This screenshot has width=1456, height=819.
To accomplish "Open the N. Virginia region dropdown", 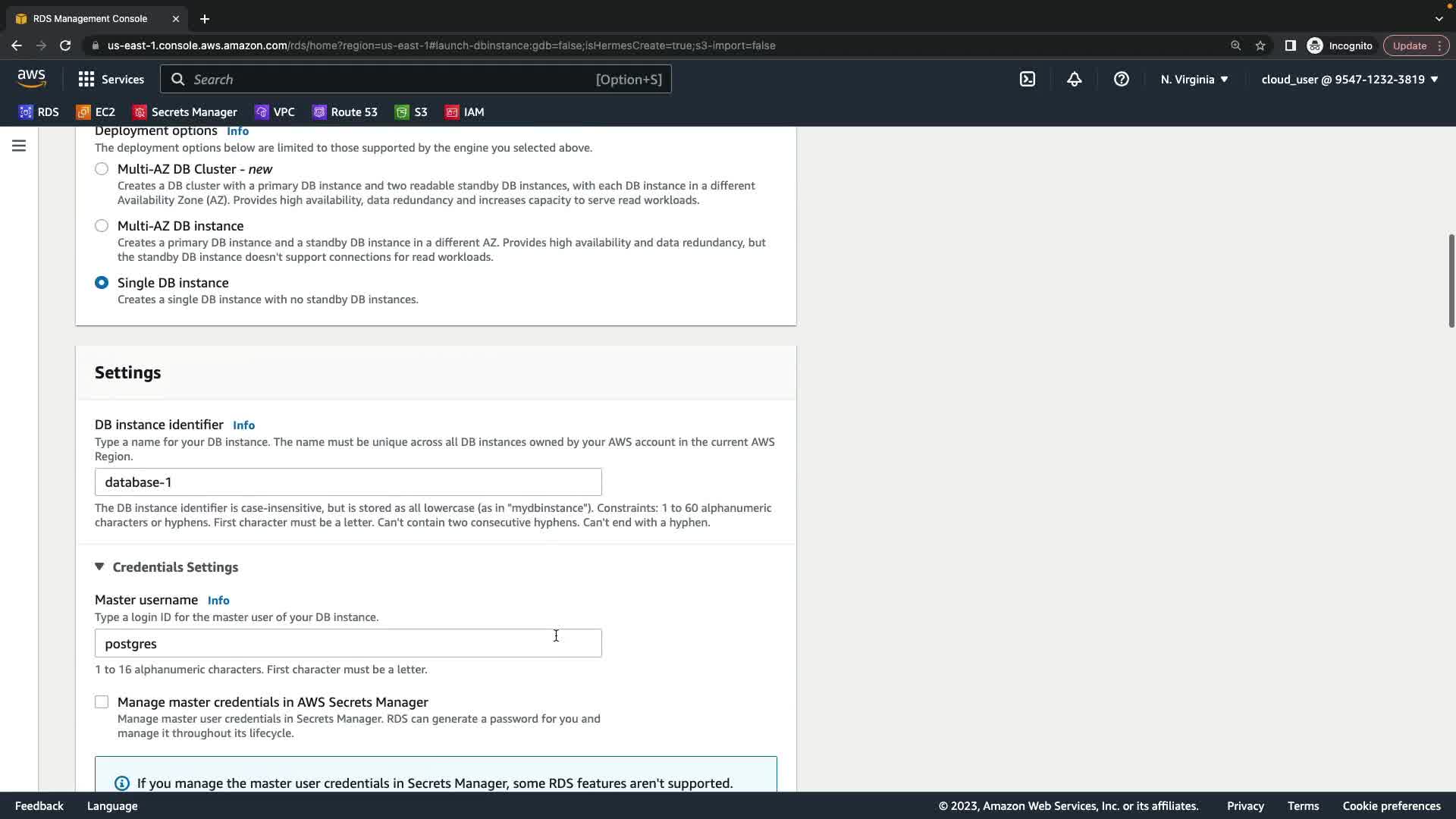I will pos(1194,79).
